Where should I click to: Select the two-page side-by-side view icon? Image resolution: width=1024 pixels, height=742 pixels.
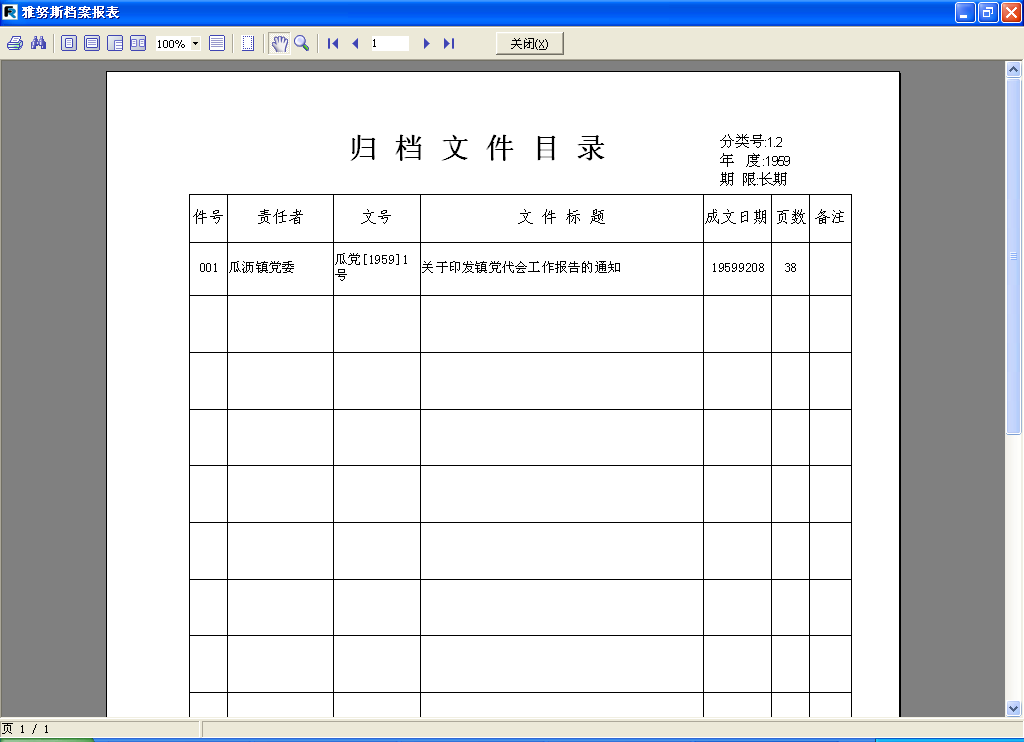click(x=138, y=44)
